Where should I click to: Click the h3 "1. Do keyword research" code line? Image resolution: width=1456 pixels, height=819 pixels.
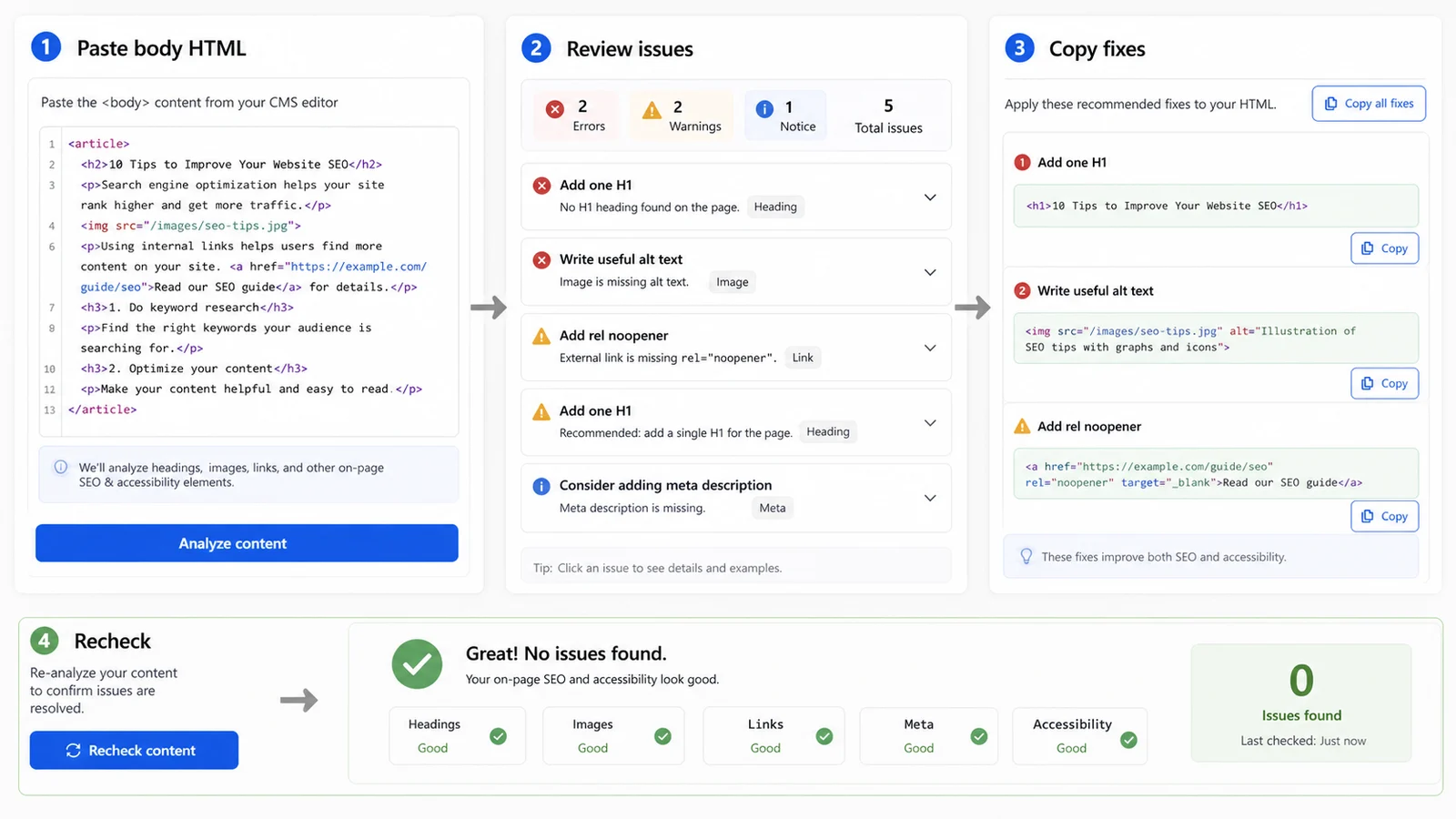187,308
